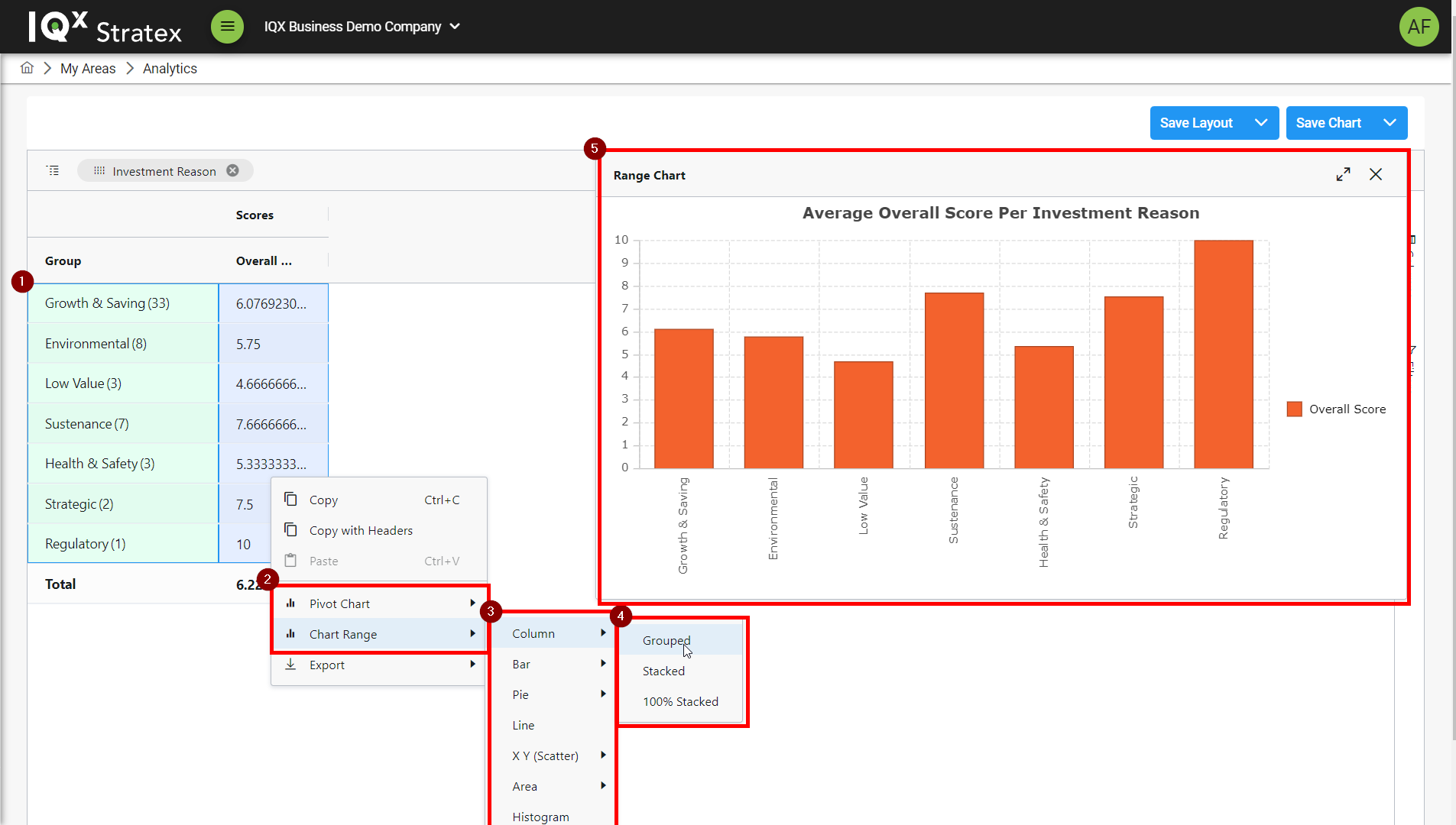Select 100% Stacked column option
The image size is (1456, 825).
click(x=680, y=701)
